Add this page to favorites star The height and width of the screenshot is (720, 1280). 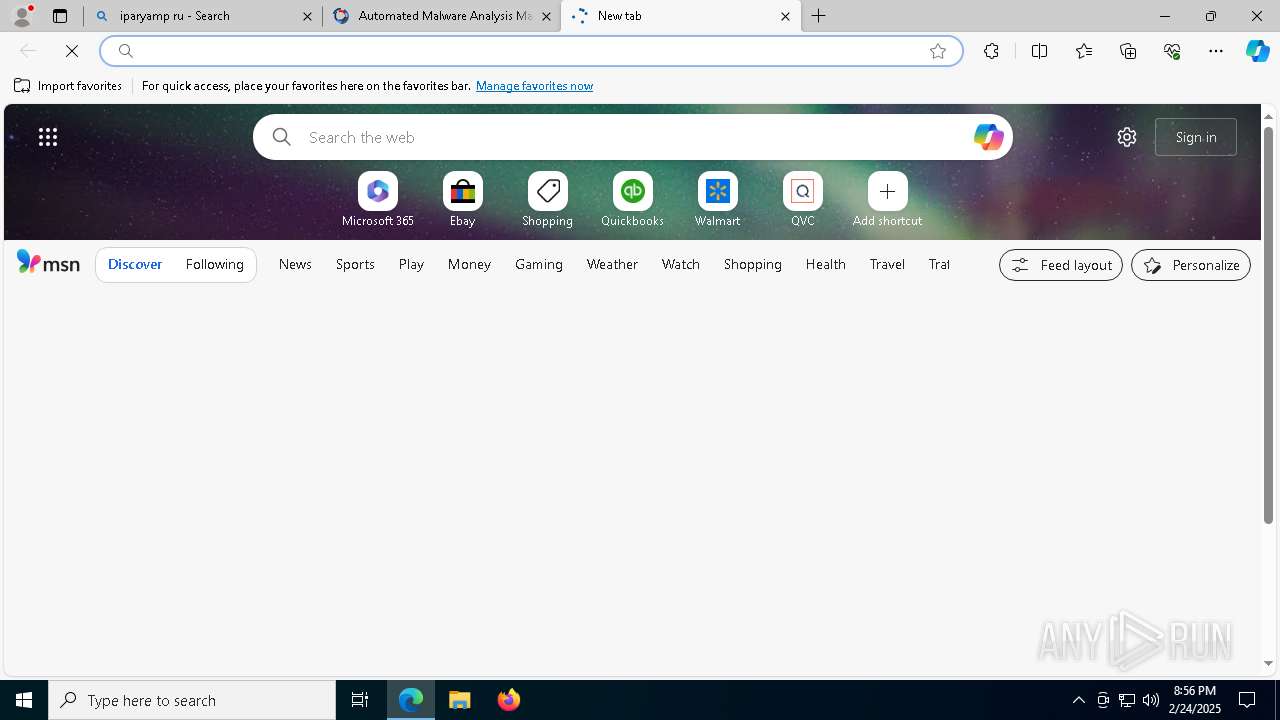[938, 51]
